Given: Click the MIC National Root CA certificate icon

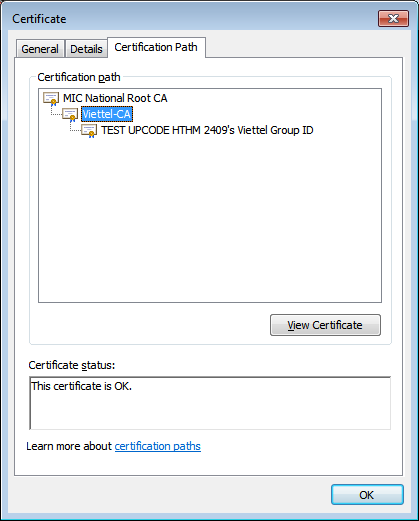Looking at the screenshot, I should coord(51,99).
